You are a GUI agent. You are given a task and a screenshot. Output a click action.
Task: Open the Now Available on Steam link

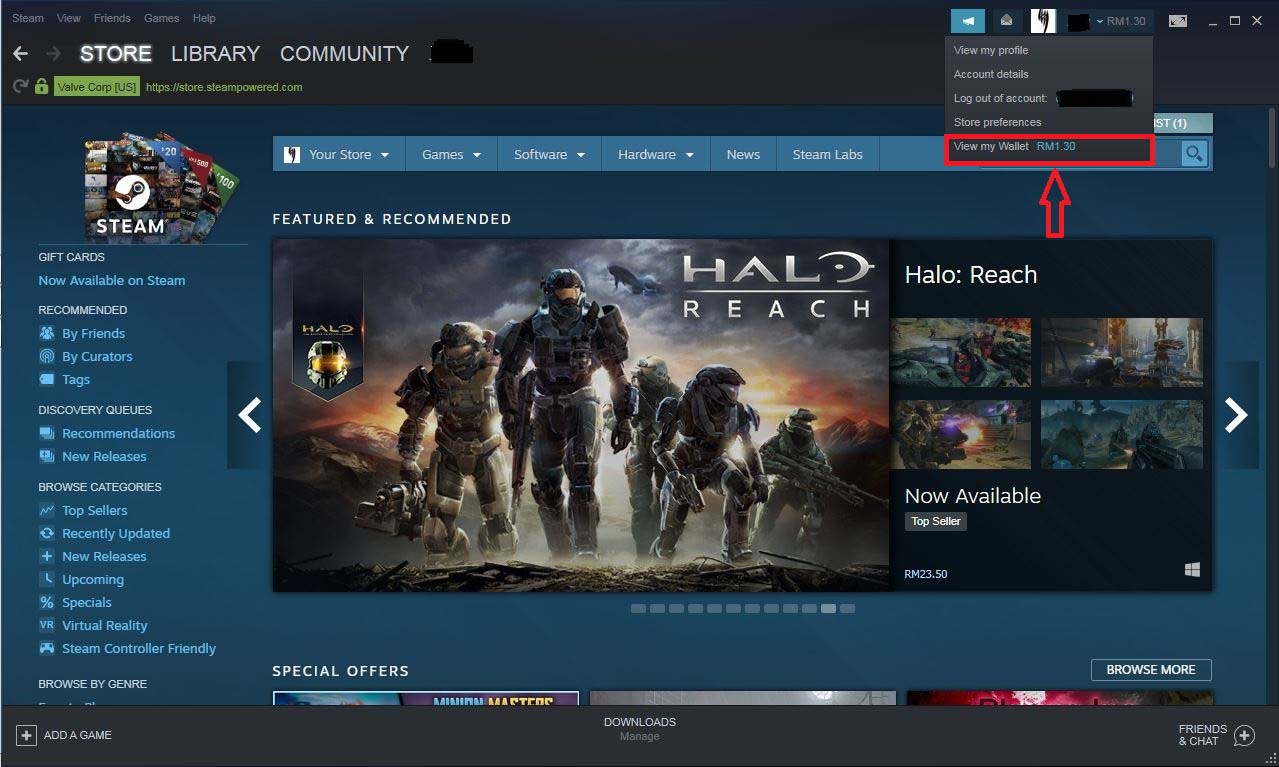point(111,280)
